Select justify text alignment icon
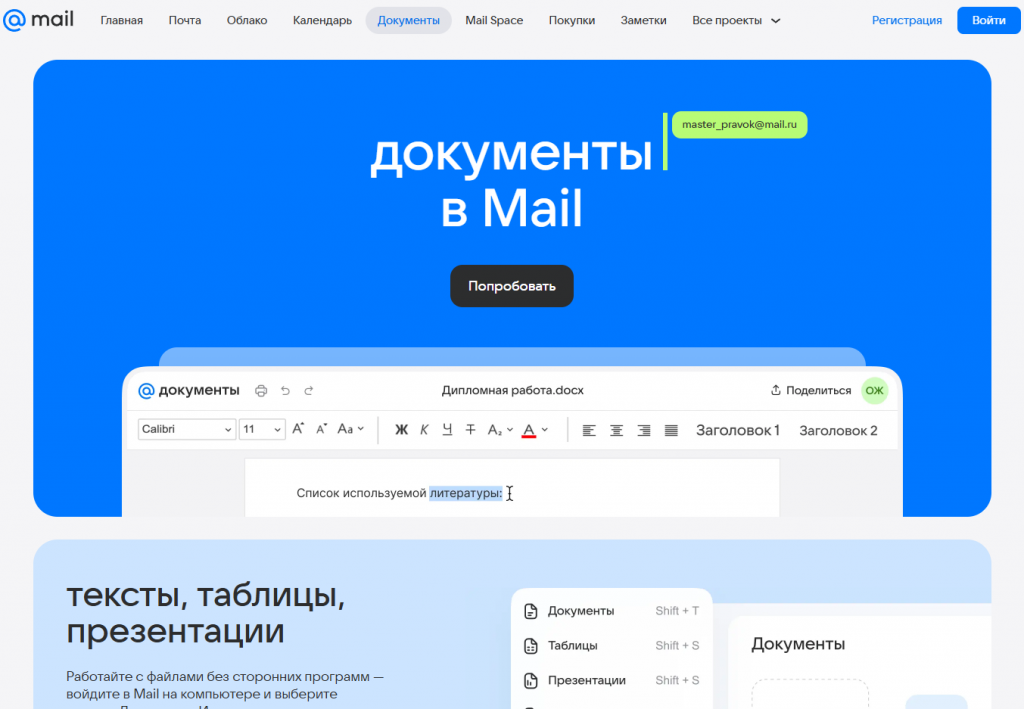Screen dimensions: 1024x709 point(671,430)
